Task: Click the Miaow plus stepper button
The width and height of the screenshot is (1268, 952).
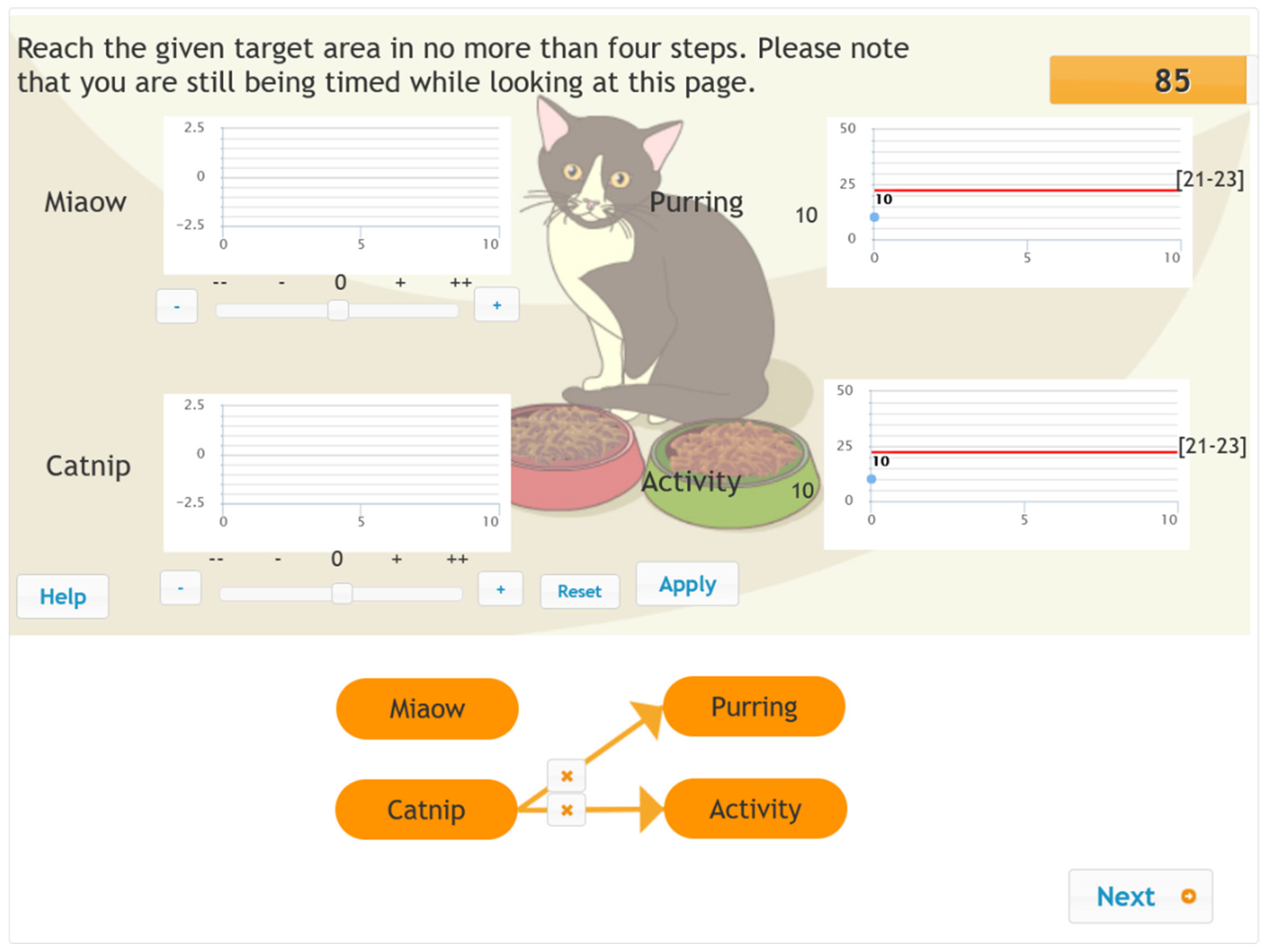Action: click(x=497, y=306)
